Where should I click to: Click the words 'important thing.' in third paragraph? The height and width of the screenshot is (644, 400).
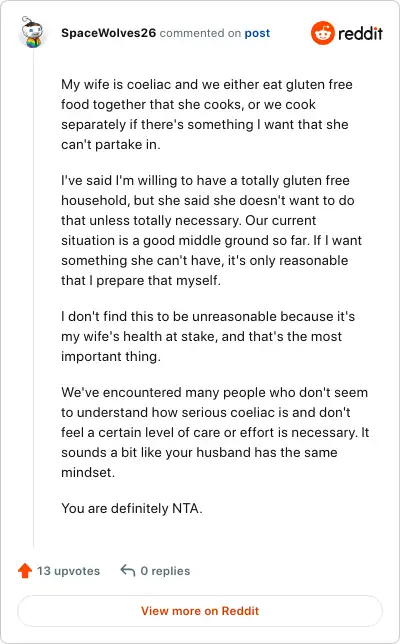pyautogui.click(x=111, y=356)
